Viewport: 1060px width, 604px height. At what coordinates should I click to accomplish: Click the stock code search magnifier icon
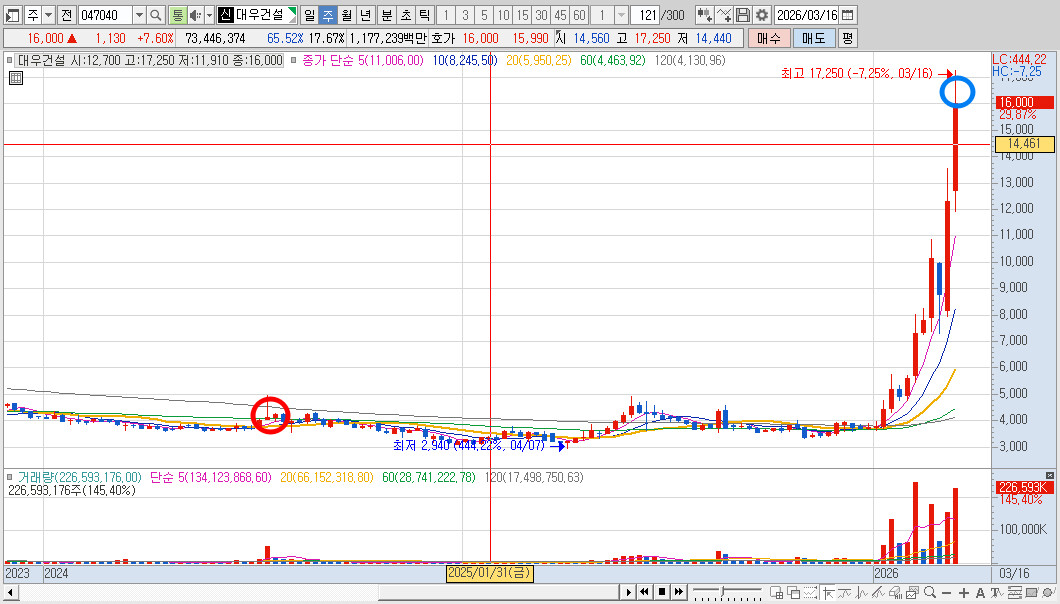point(155,15)
